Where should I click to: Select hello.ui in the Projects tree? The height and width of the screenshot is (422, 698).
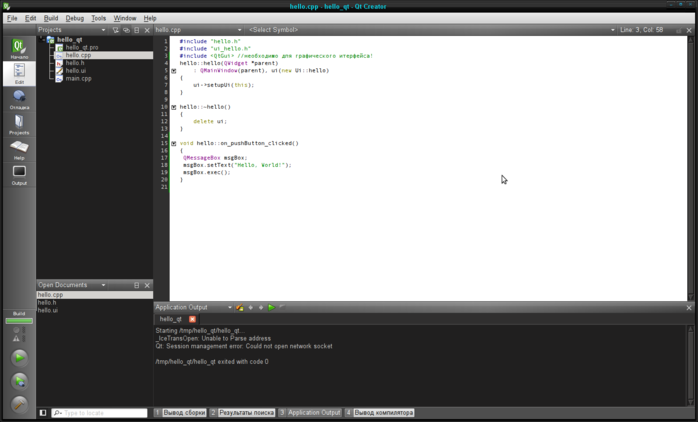[76, 70]
